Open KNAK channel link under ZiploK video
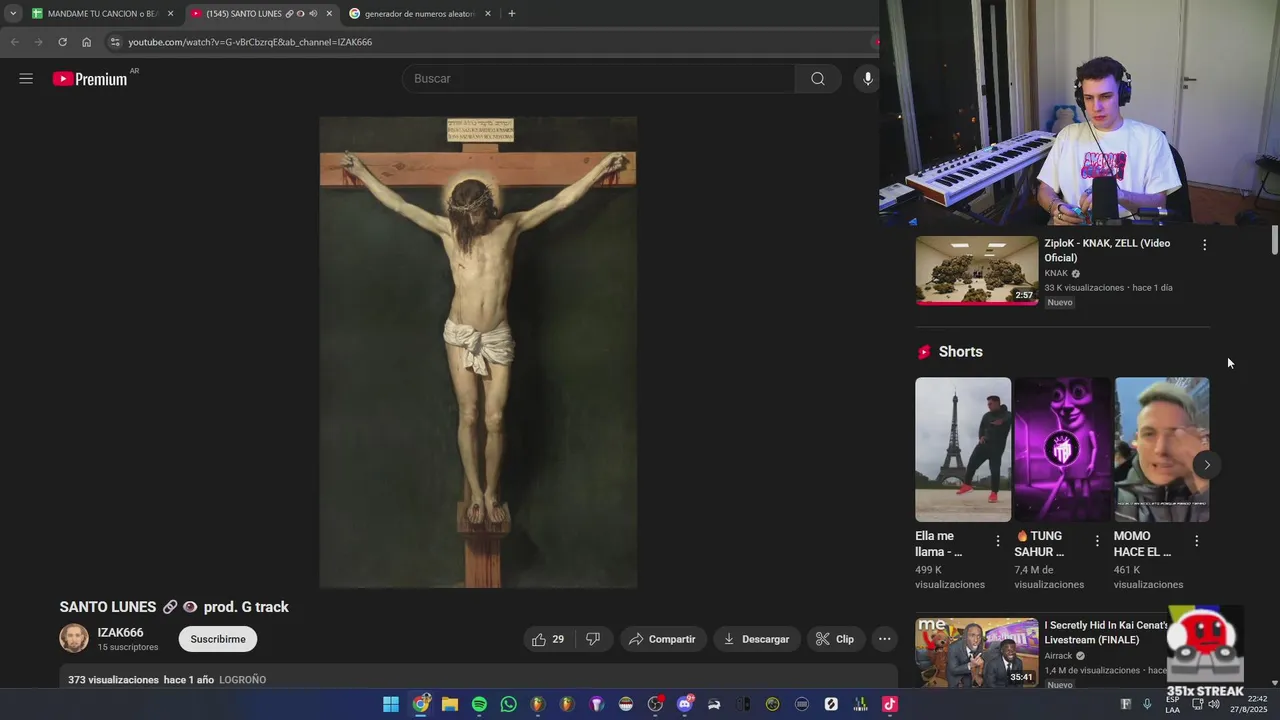This screenshot has width=1280, height=720. click(x=1056, y=273)
